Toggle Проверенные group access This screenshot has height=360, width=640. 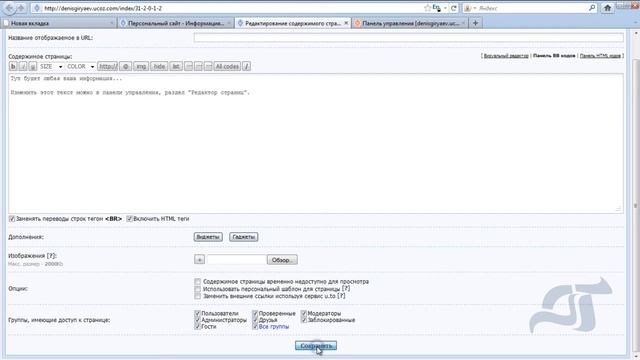coord(255,313)
